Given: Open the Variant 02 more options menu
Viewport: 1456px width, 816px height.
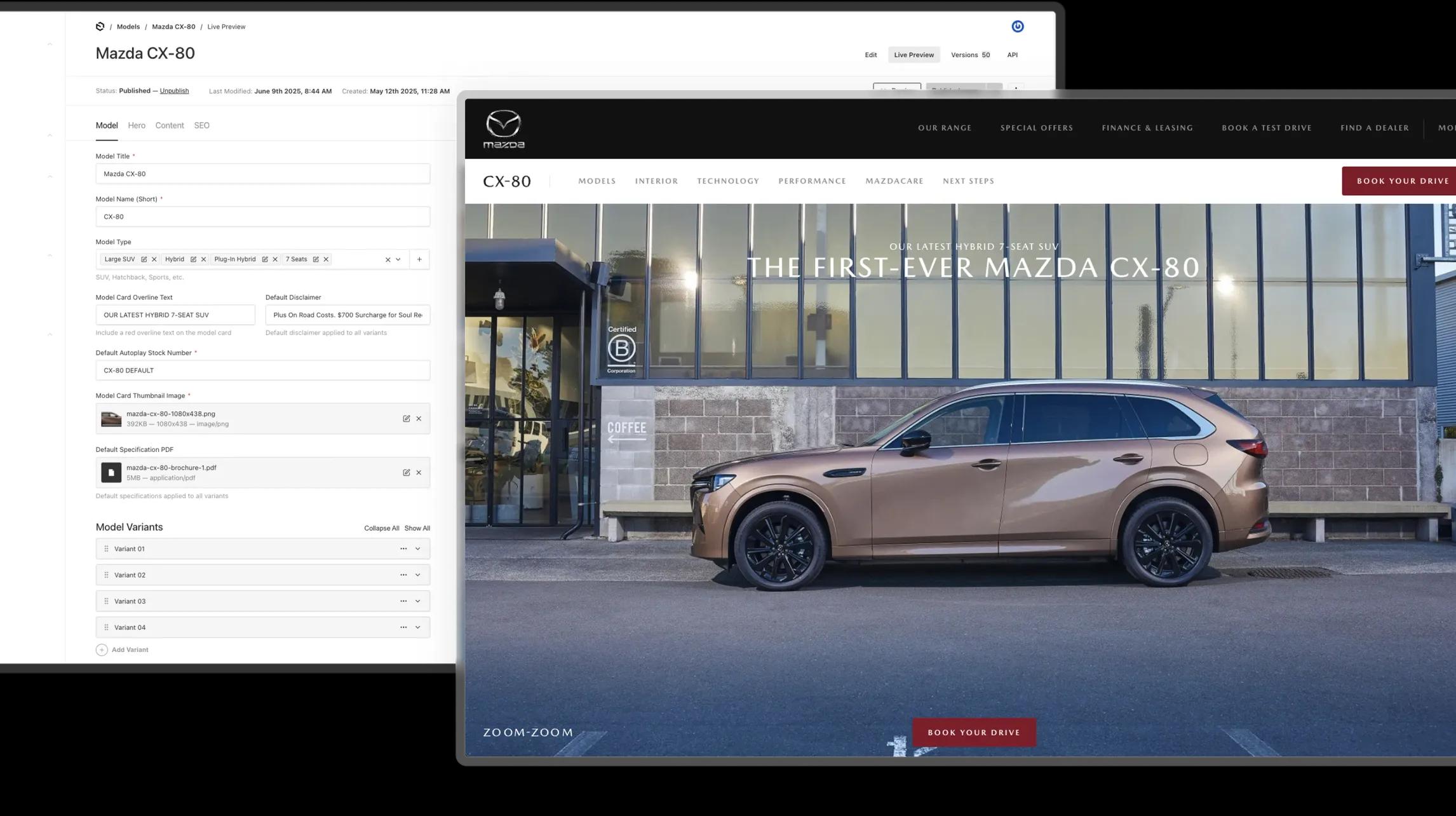Looking at the screenshot, I should coord(403,575).
